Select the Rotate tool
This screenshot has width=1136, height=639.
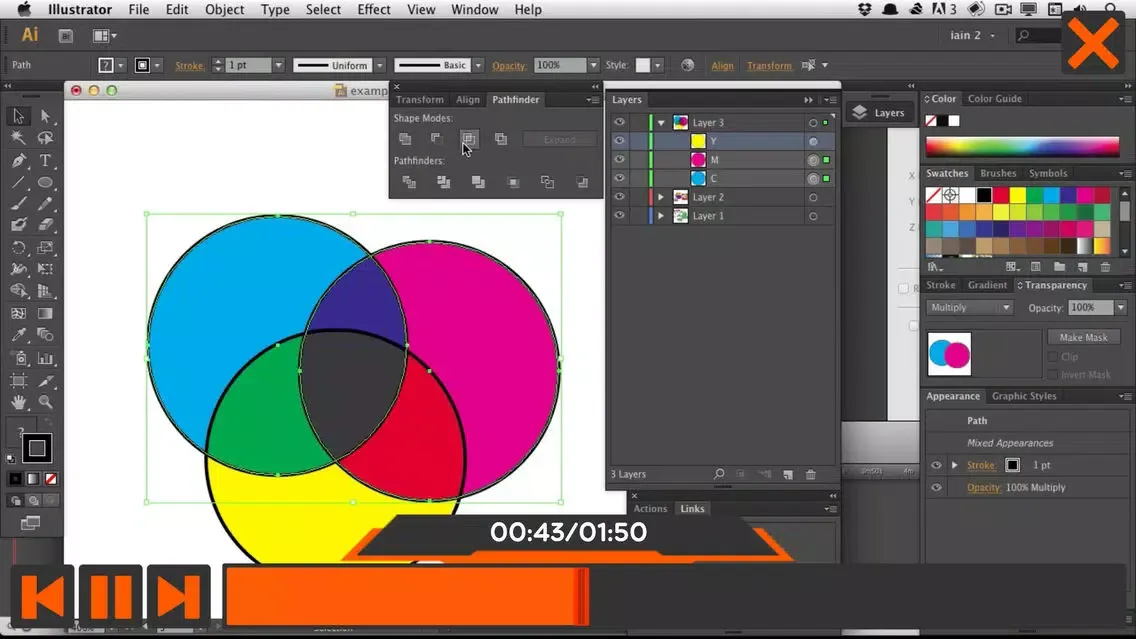click(18, 248)
